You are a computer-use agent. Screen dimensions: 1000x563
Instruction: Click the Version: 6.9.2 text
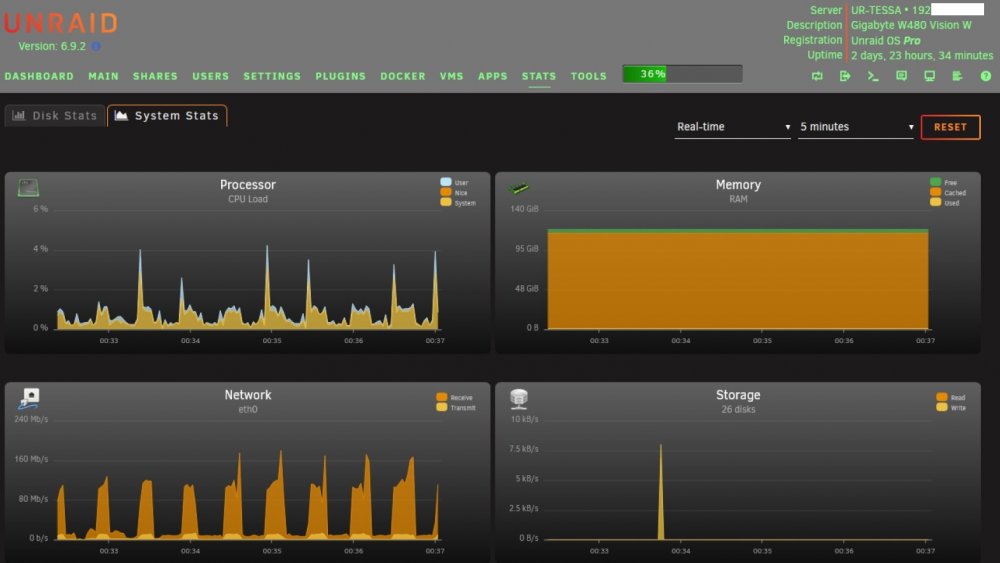[52, 46]
